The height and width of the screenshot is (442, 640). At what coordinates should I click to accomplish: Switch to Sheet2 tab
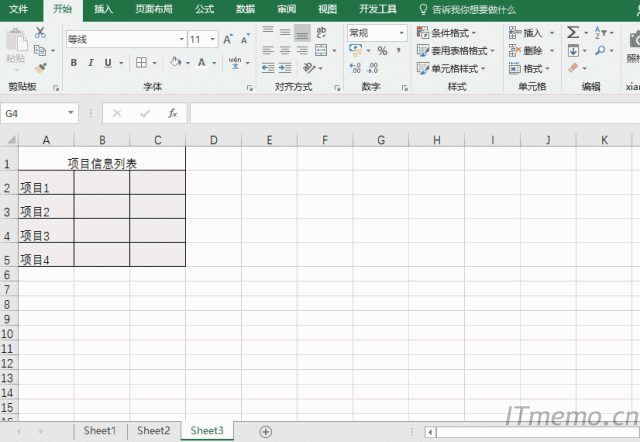153,431
